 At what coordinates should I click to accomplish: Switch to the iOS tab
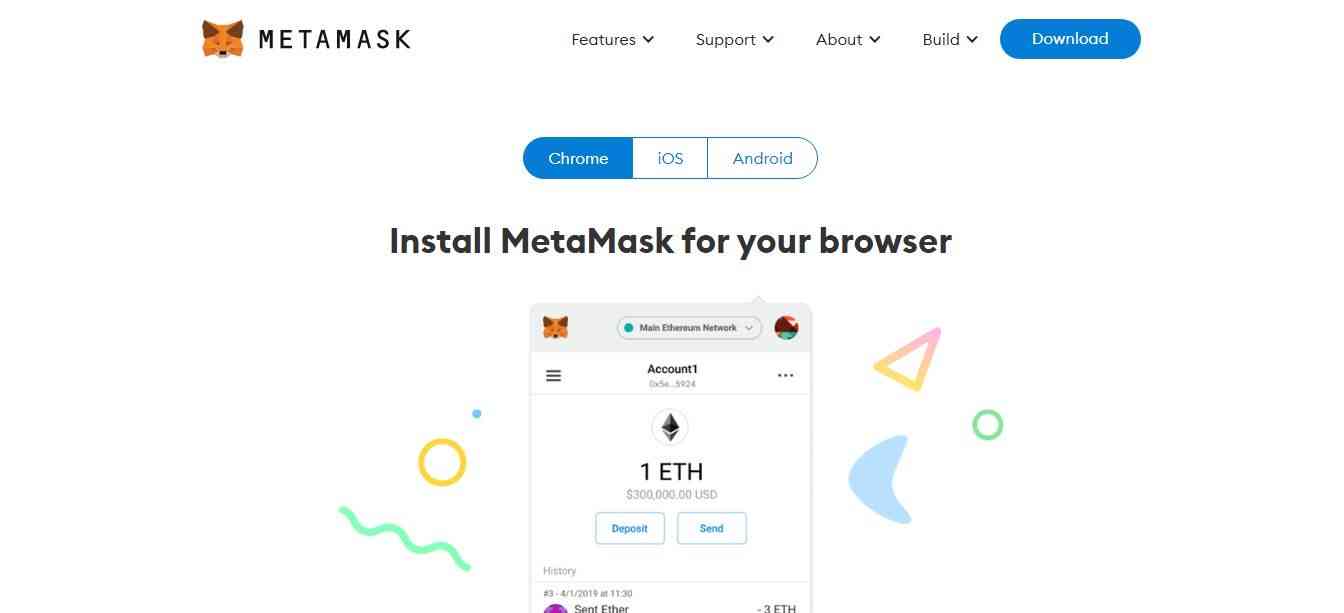[x=670, y=158]
